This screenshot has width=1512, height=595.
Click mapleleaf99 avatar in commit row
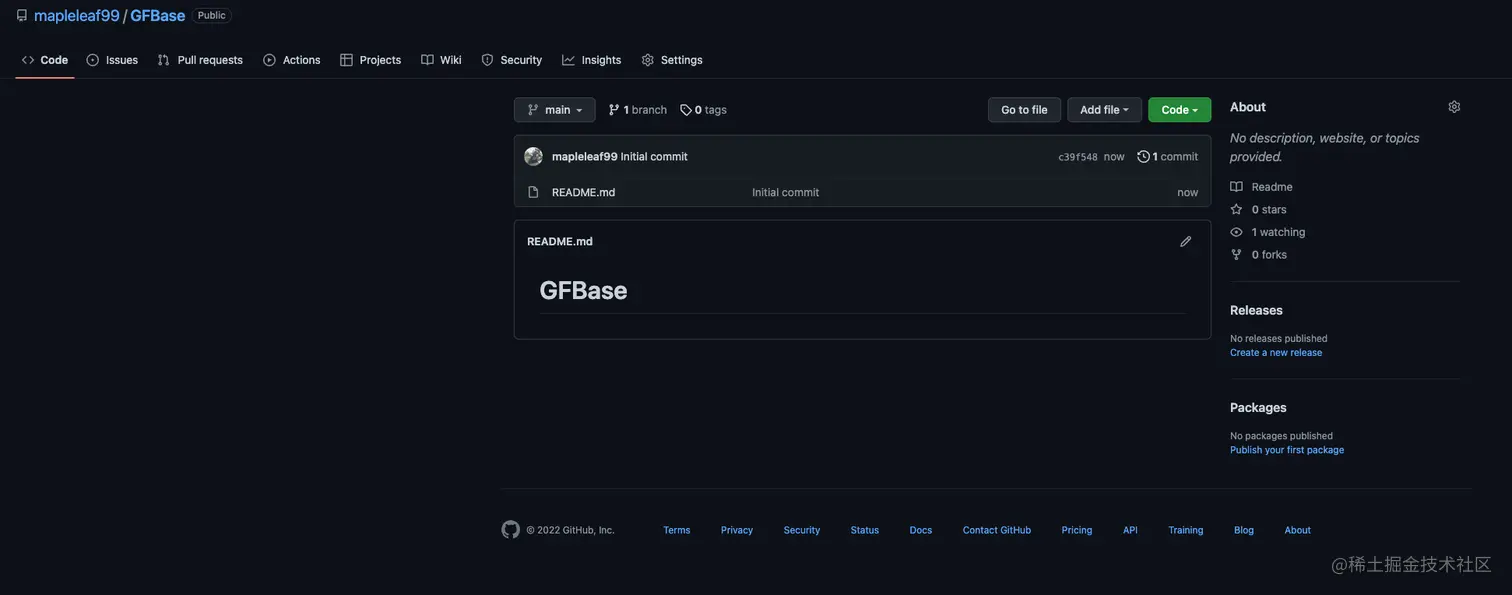coord(533,156)
